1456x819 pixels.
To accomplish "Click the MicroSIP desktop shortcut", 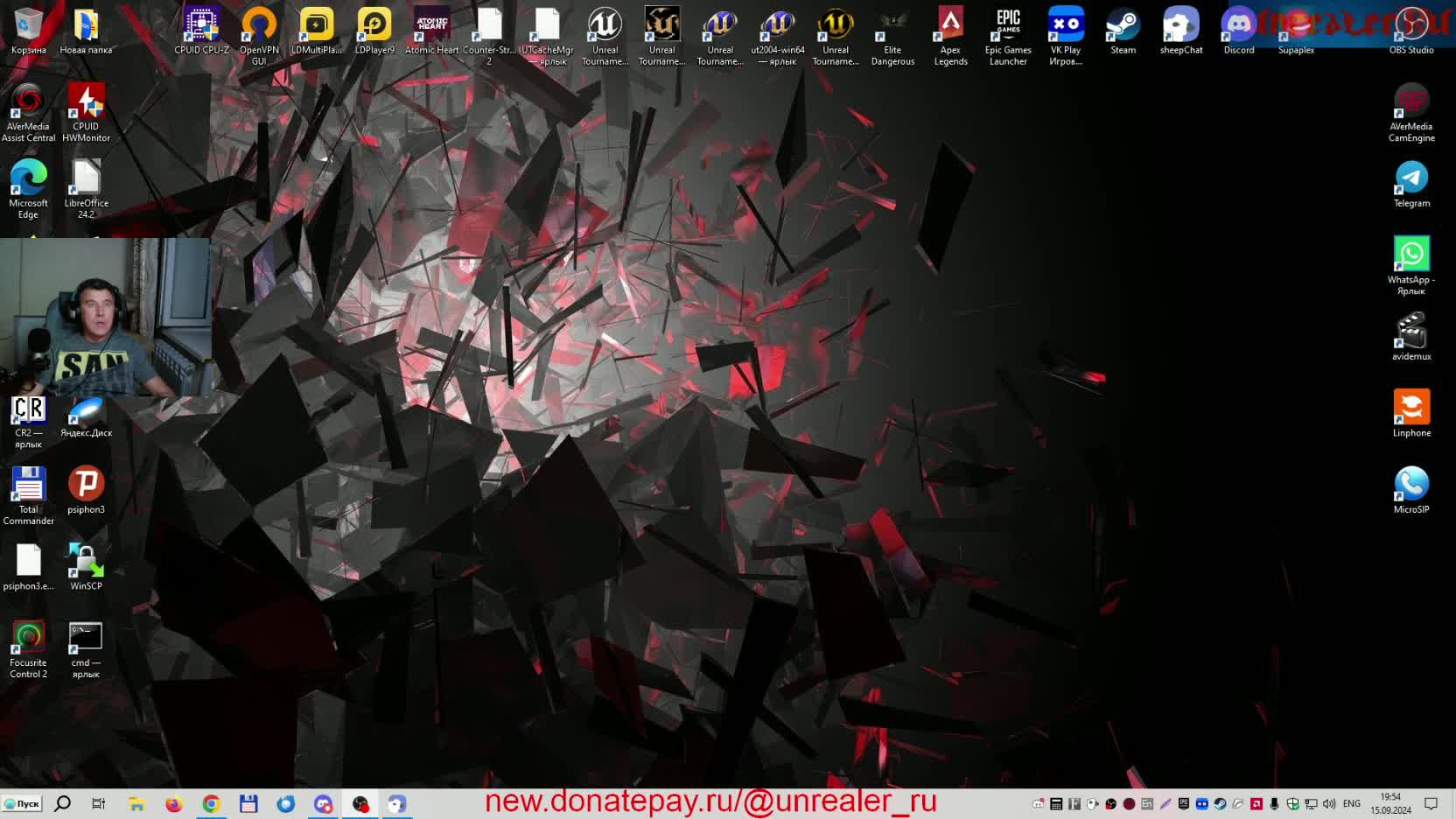I will point(1411,490).
